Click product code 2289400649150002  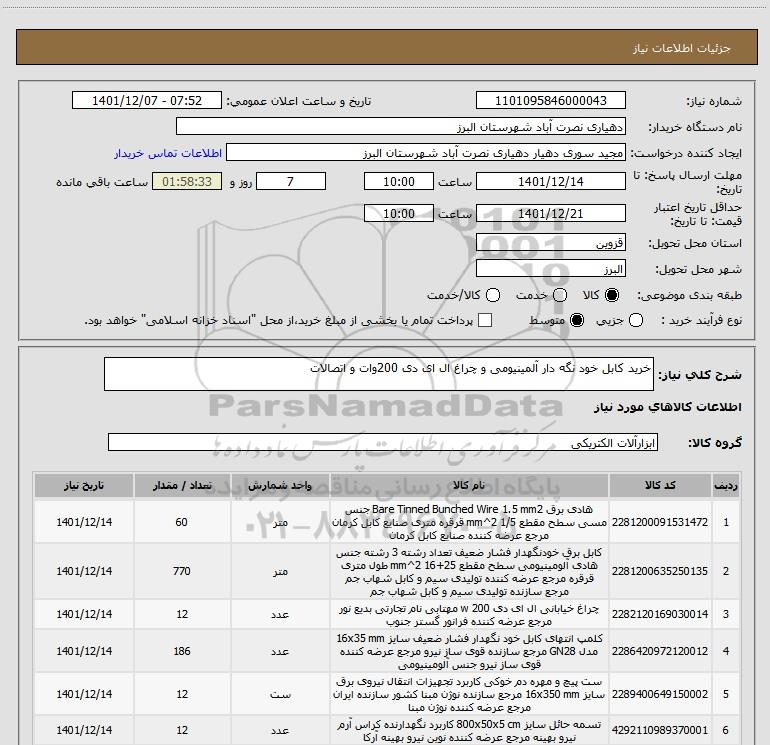click(660, 694)
